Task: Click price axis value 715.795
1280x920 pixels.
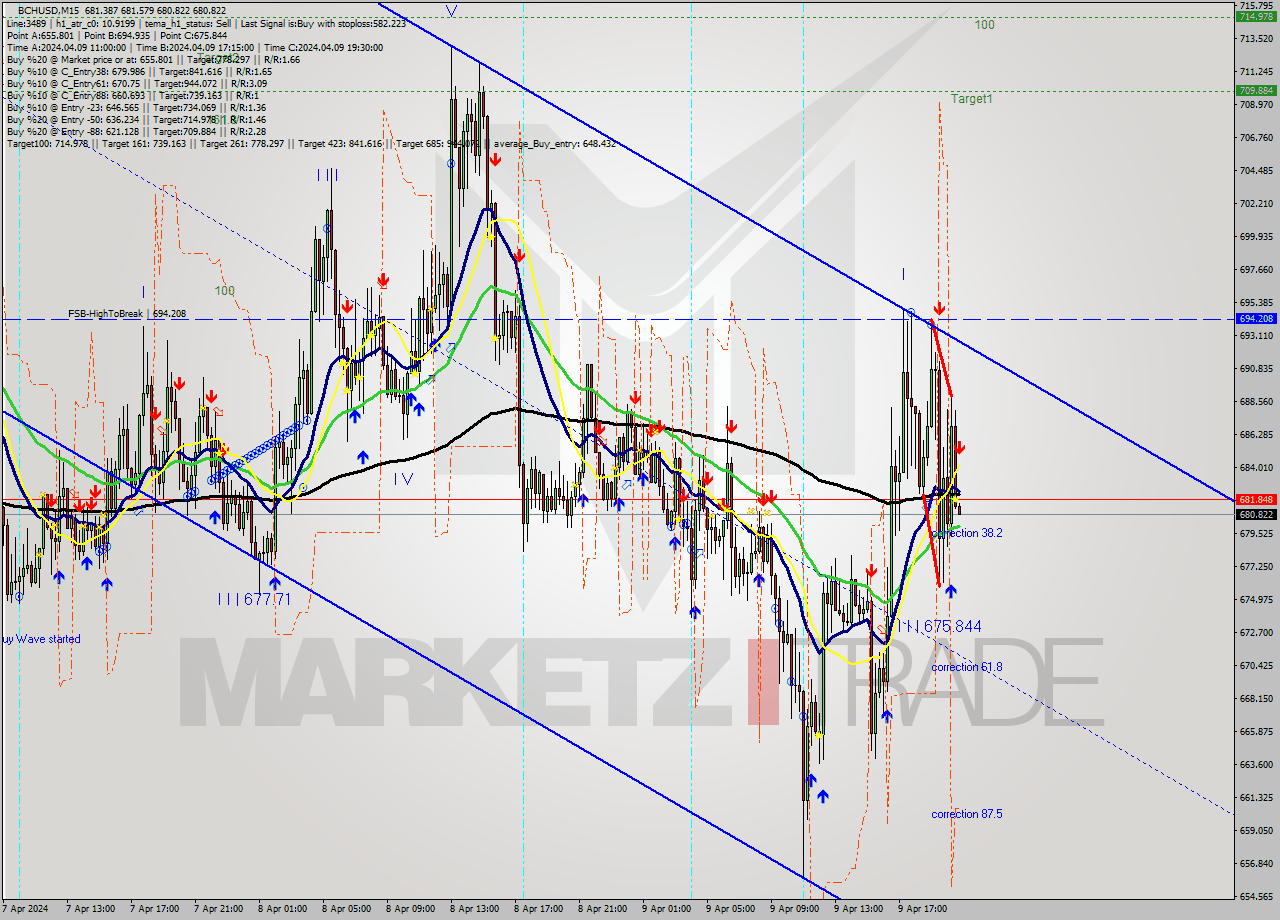Action: 1256,5
